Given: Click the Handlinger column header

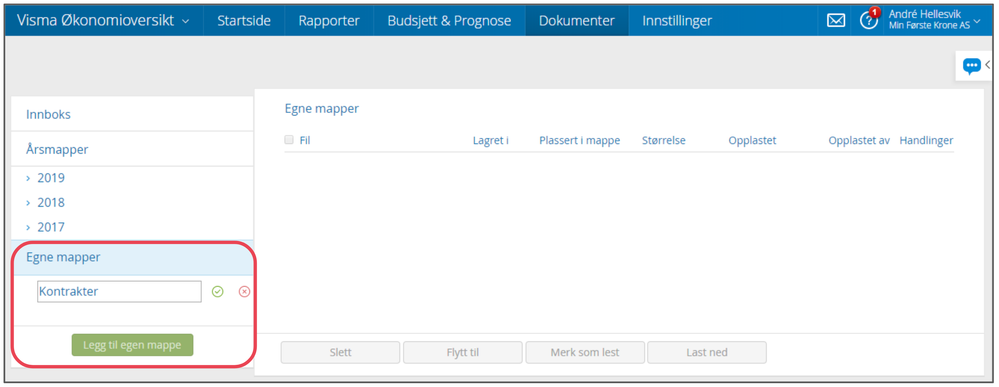Looking at the screenshot, I should [x=926, y=140].
